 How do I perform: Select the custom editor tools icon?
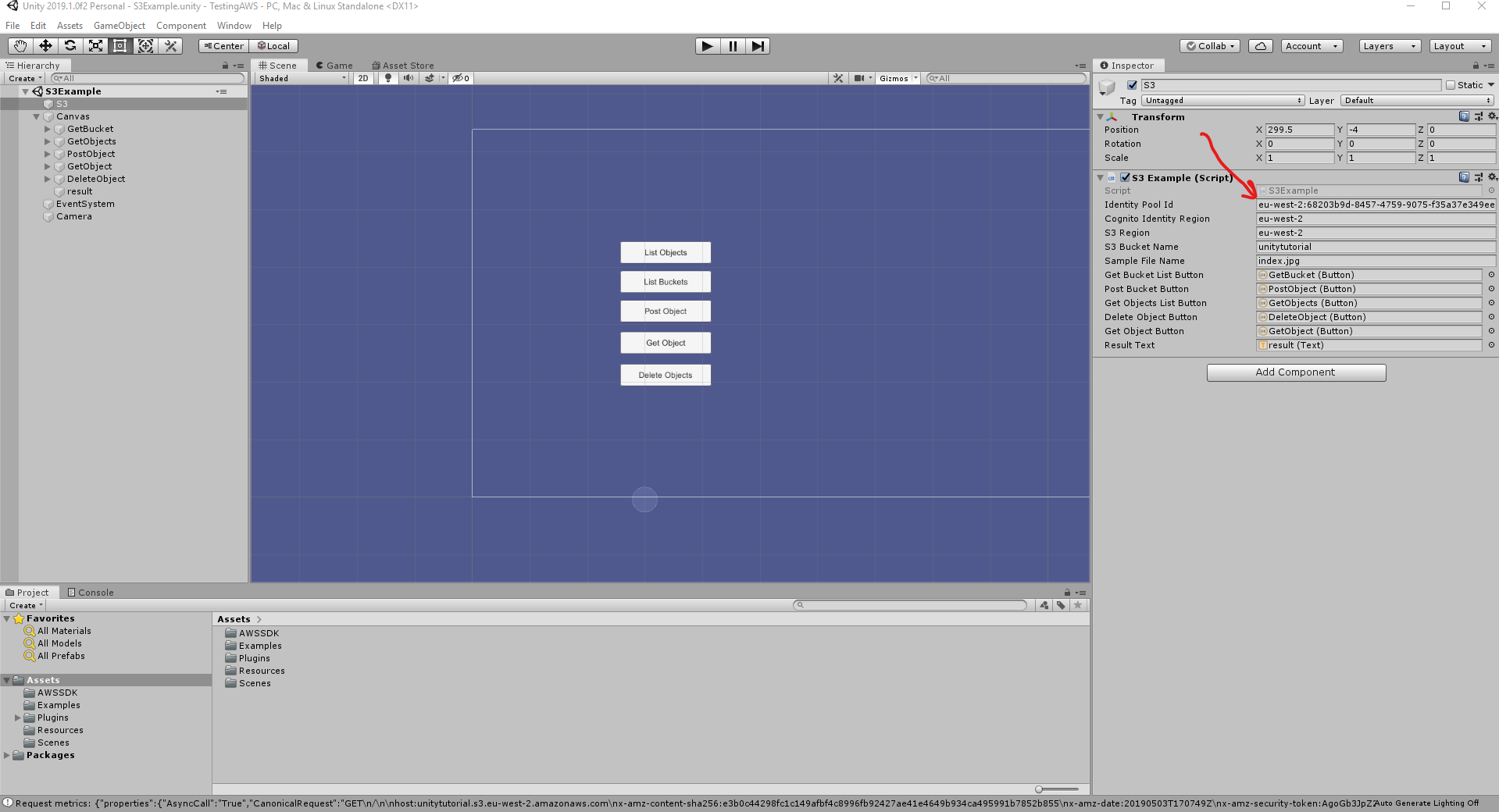(x=170, y=46)
